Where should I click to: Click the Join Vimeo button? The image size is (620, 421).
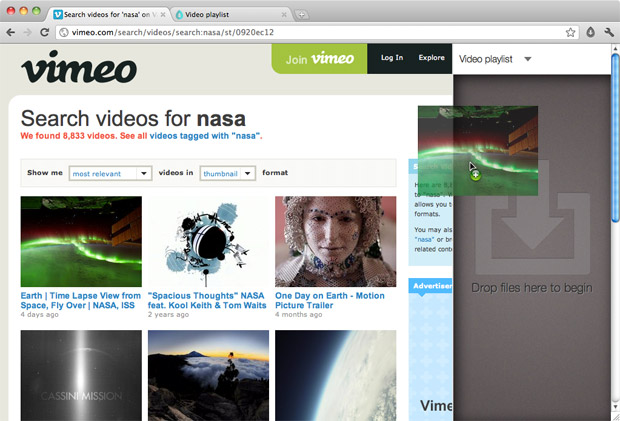[320, 59]
